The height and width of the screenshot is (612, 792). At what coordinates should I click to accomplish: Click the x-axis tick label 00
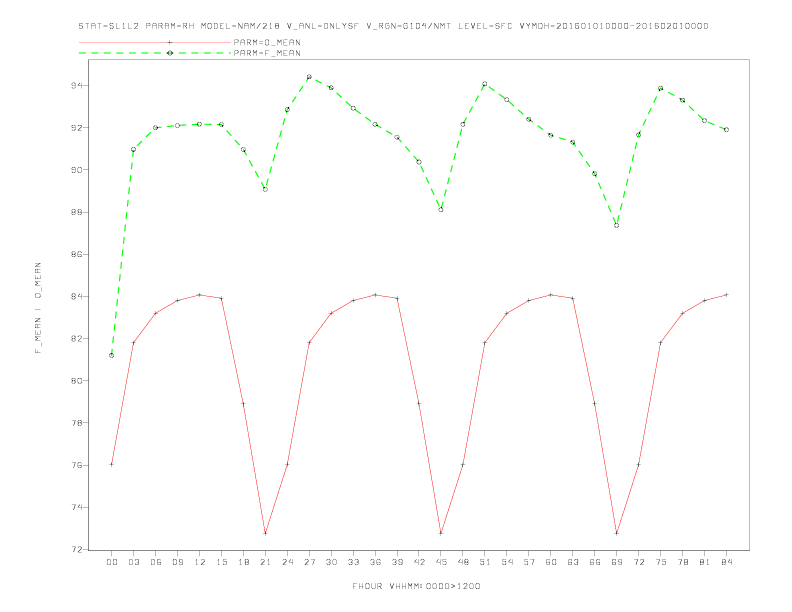[x=112, y=562]
